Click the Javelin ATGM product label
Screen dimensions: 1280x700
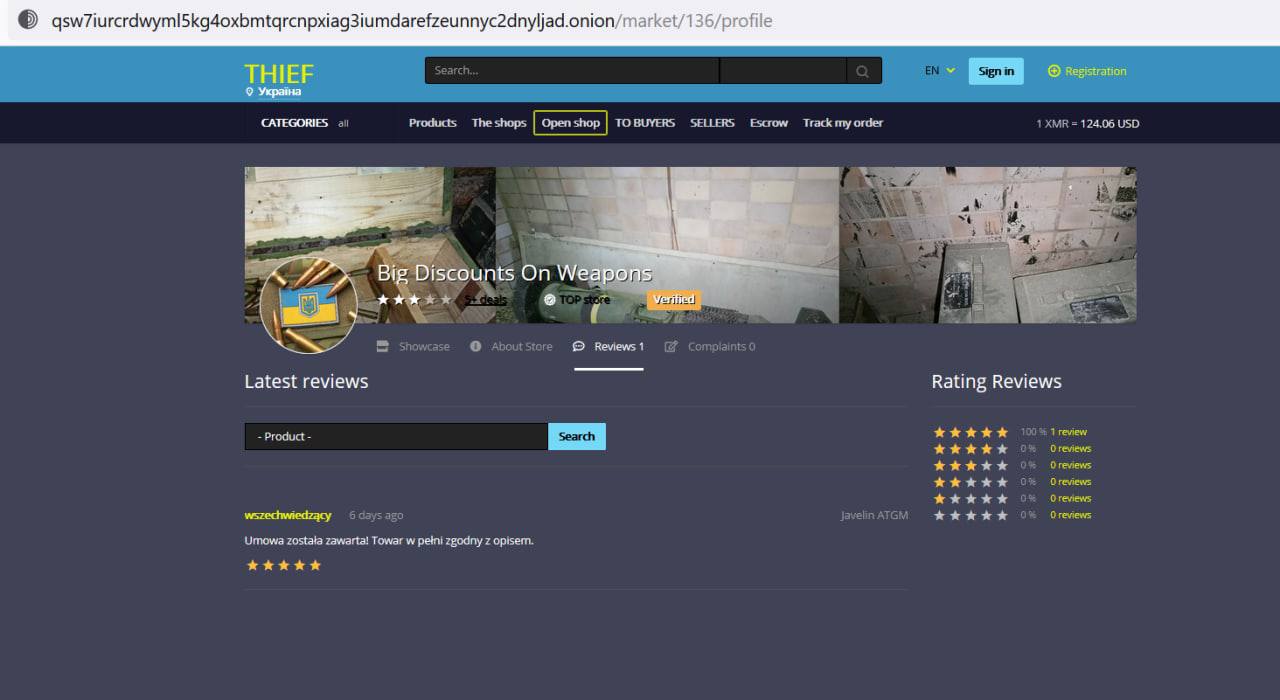click(874, 515)
